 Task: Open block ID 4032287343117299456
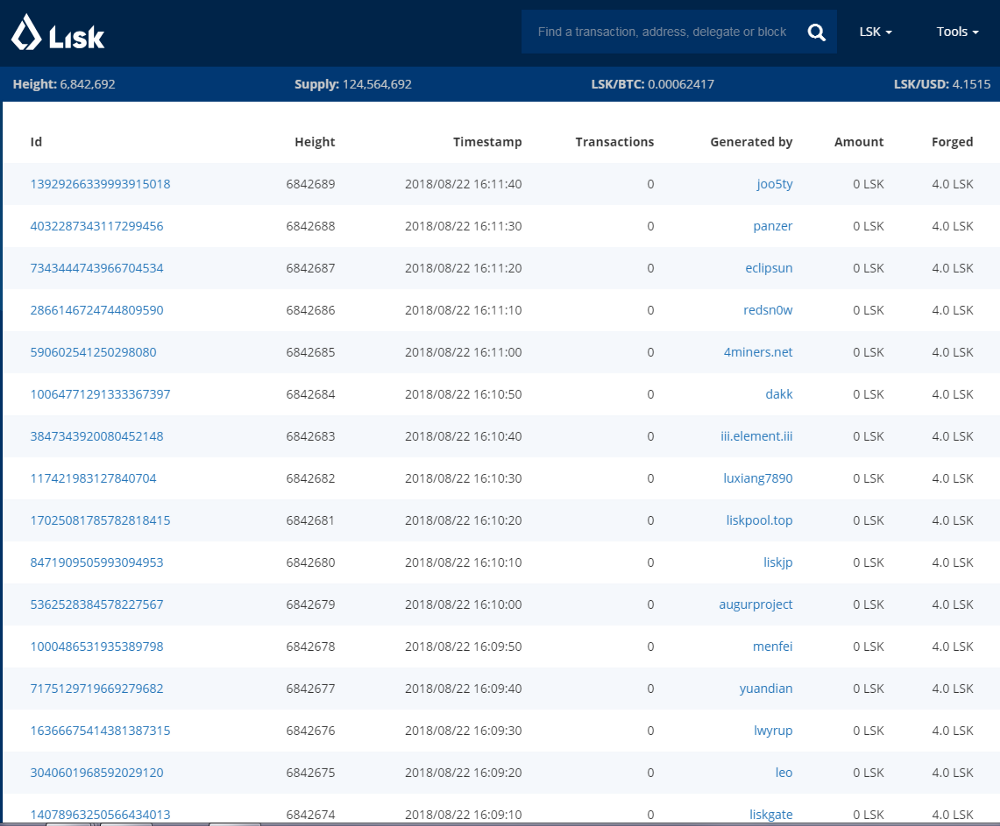pos(97,226)
